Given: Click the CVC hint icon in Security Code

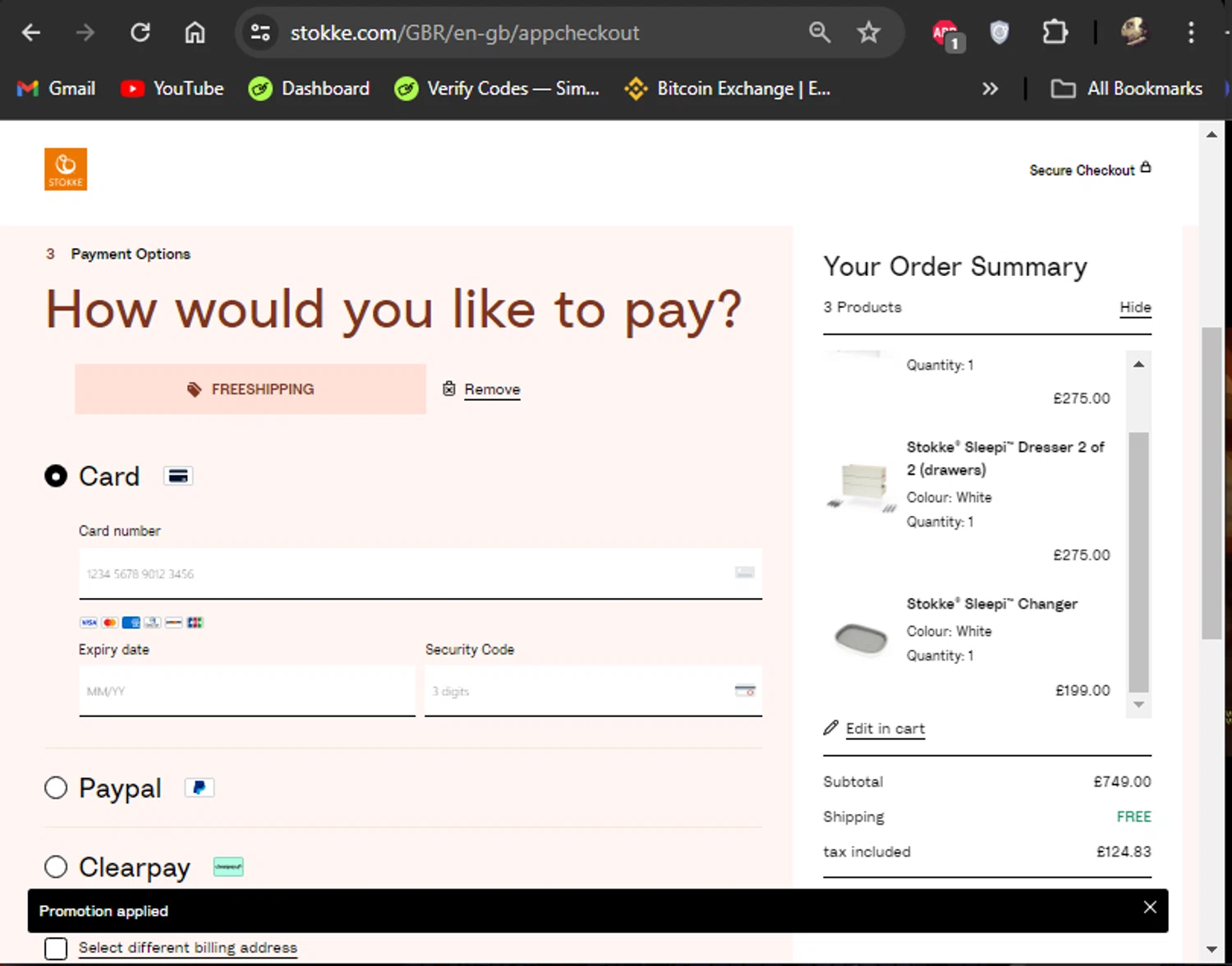Looking at the screenshot, I should point(745,691).
